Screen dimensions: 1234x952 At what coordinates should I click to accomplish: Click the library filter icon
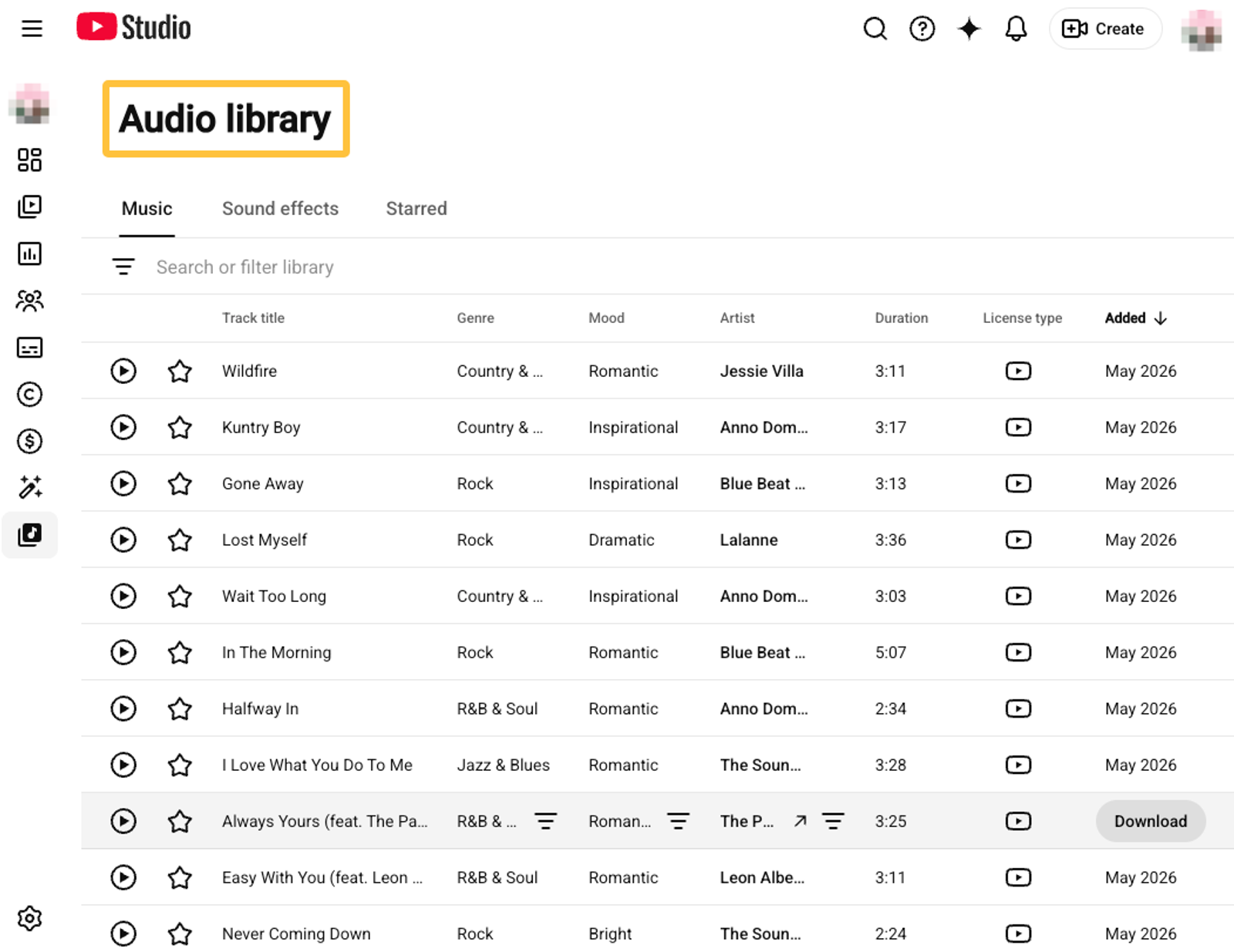(x=123, y=267)
